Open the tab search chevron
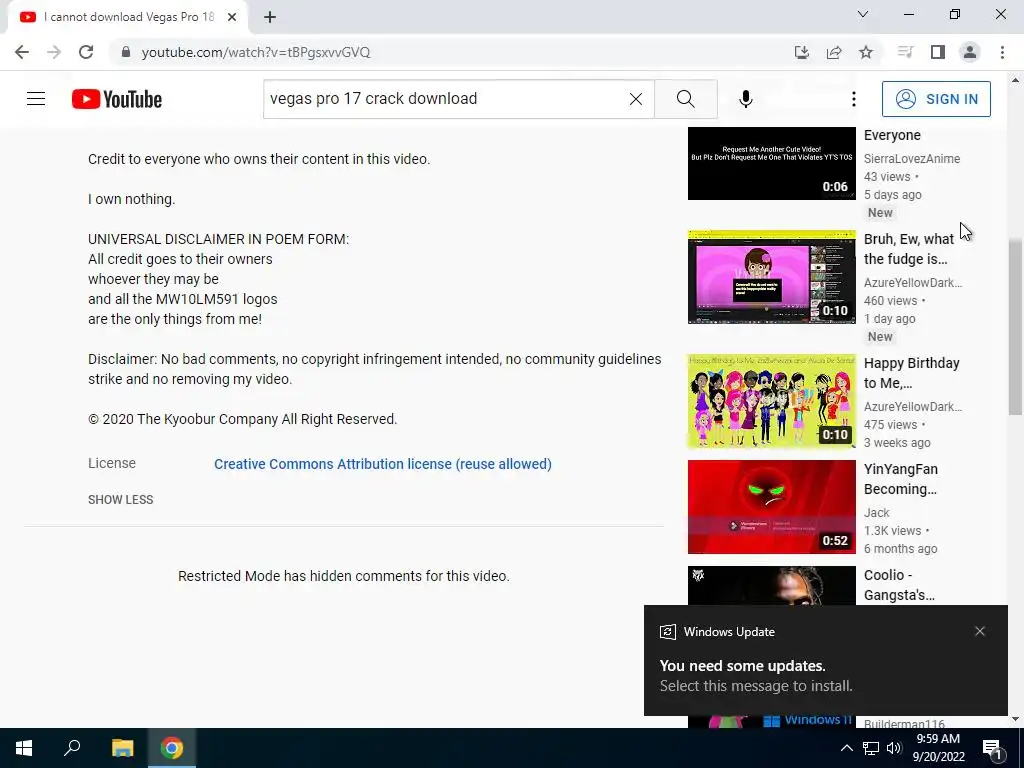Viewport: 1024px width, 768px height. pyautogui.click(x=863, y=14)
